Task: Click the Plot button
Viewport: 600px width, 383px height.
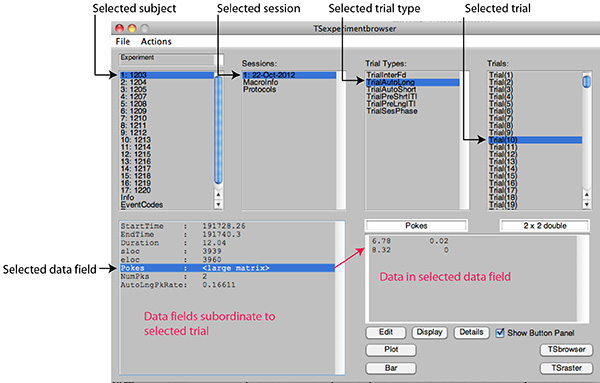Action: (x=391, y=349)
